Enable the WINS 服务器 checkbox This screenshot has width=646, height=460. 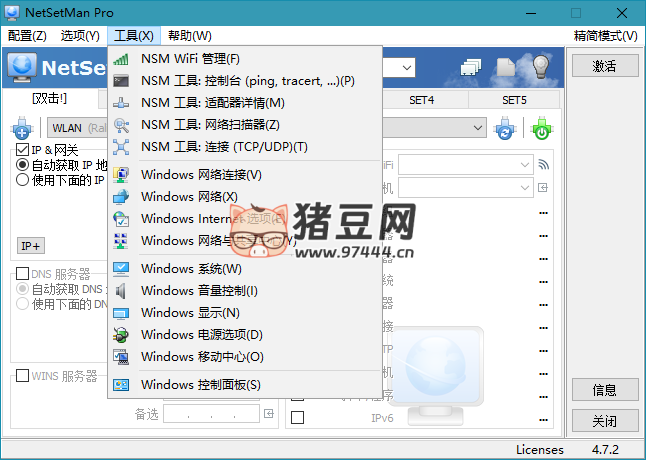tap(22, 377)
